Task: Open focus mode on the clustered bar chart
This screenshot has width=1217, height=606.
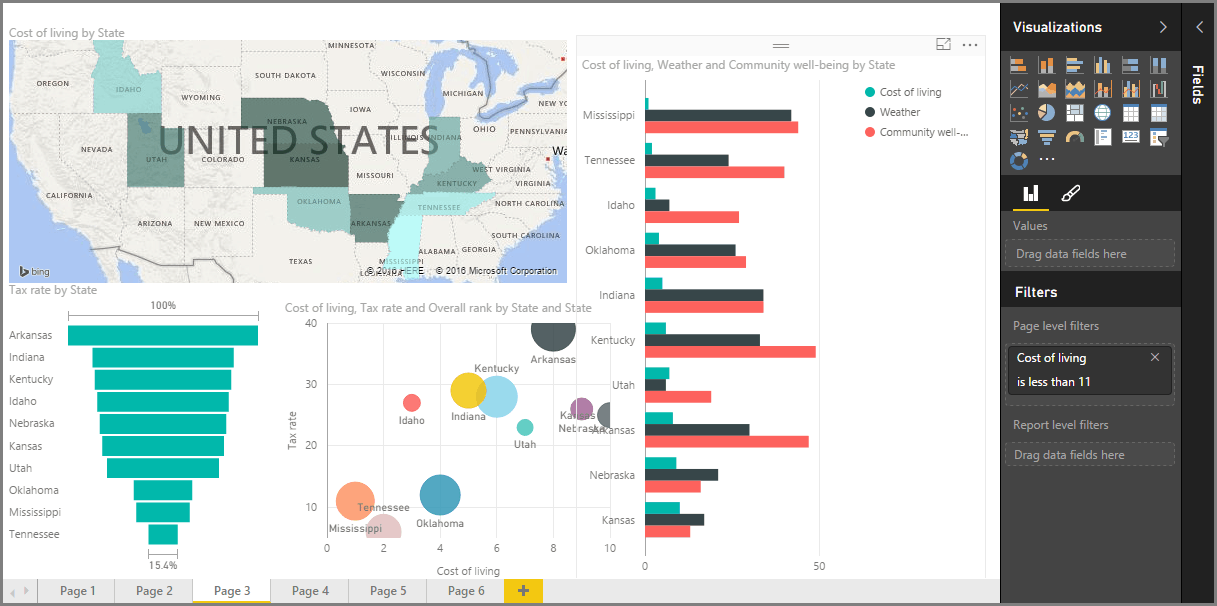Action: [941, 44]
